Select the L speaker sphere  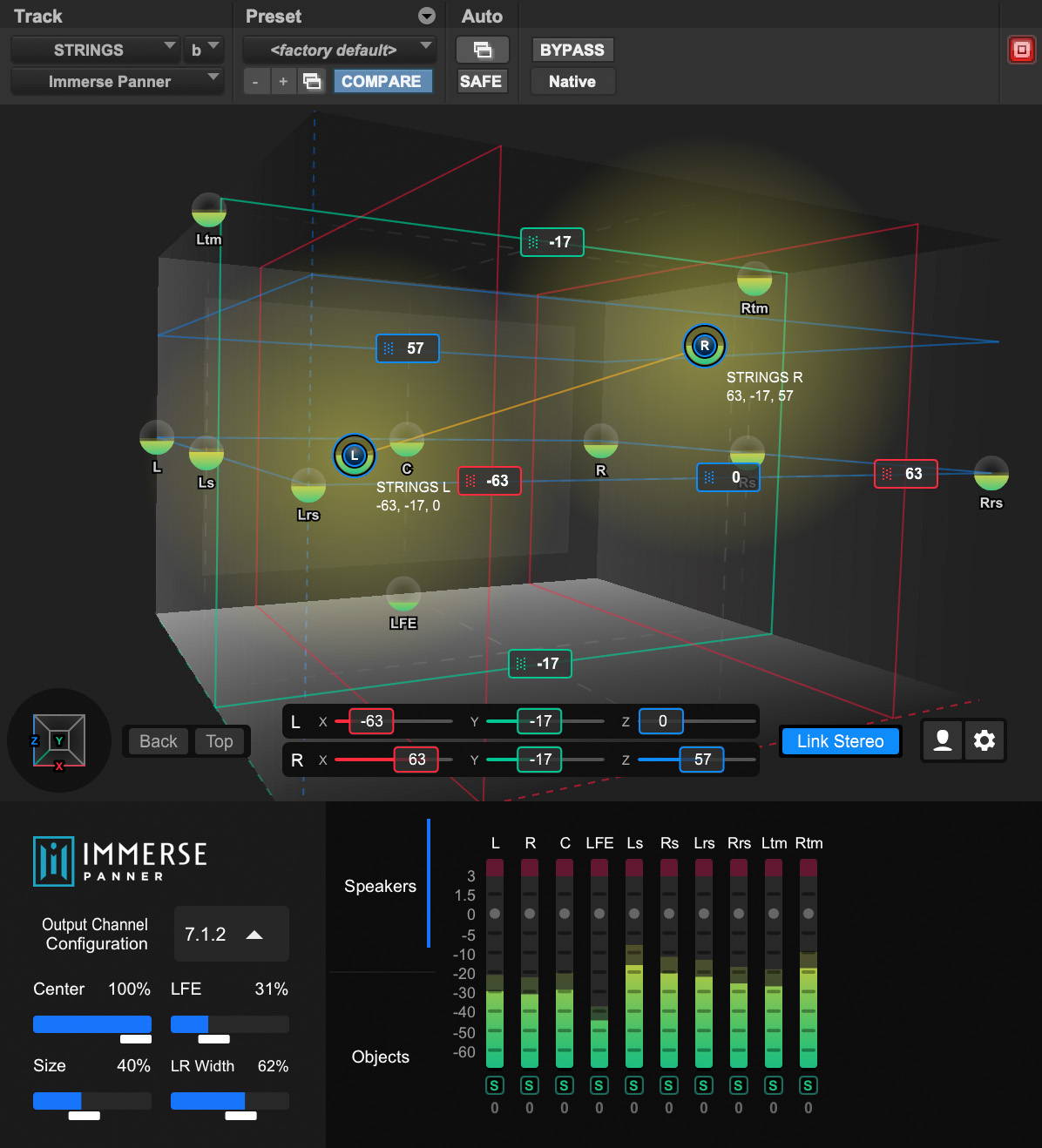pos(157,437)
